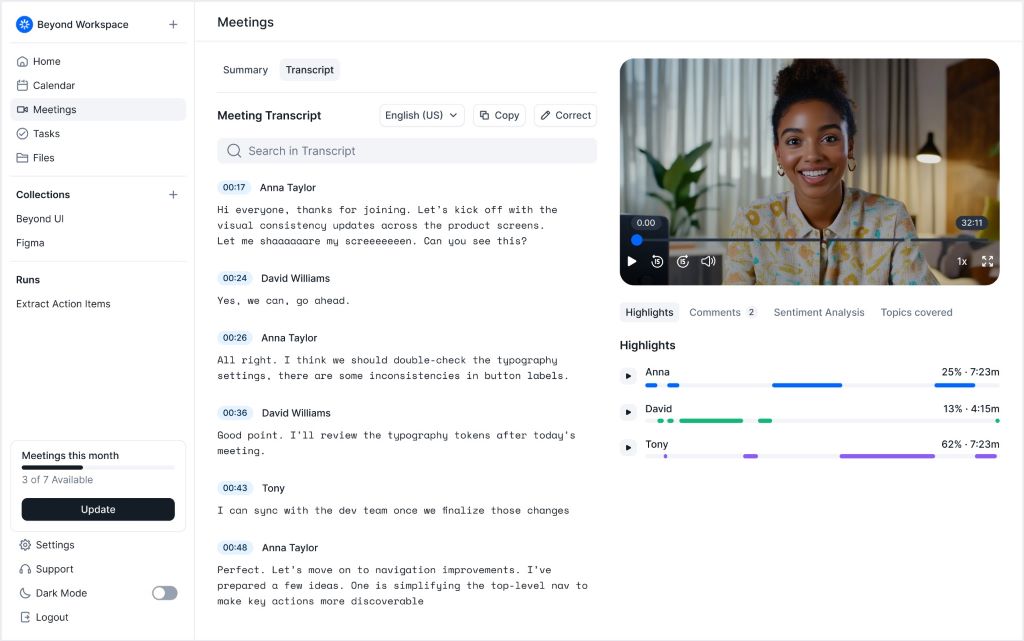1024x641 pixels.
Task: Skip the video forward 15 seconds
Action: 683,261
